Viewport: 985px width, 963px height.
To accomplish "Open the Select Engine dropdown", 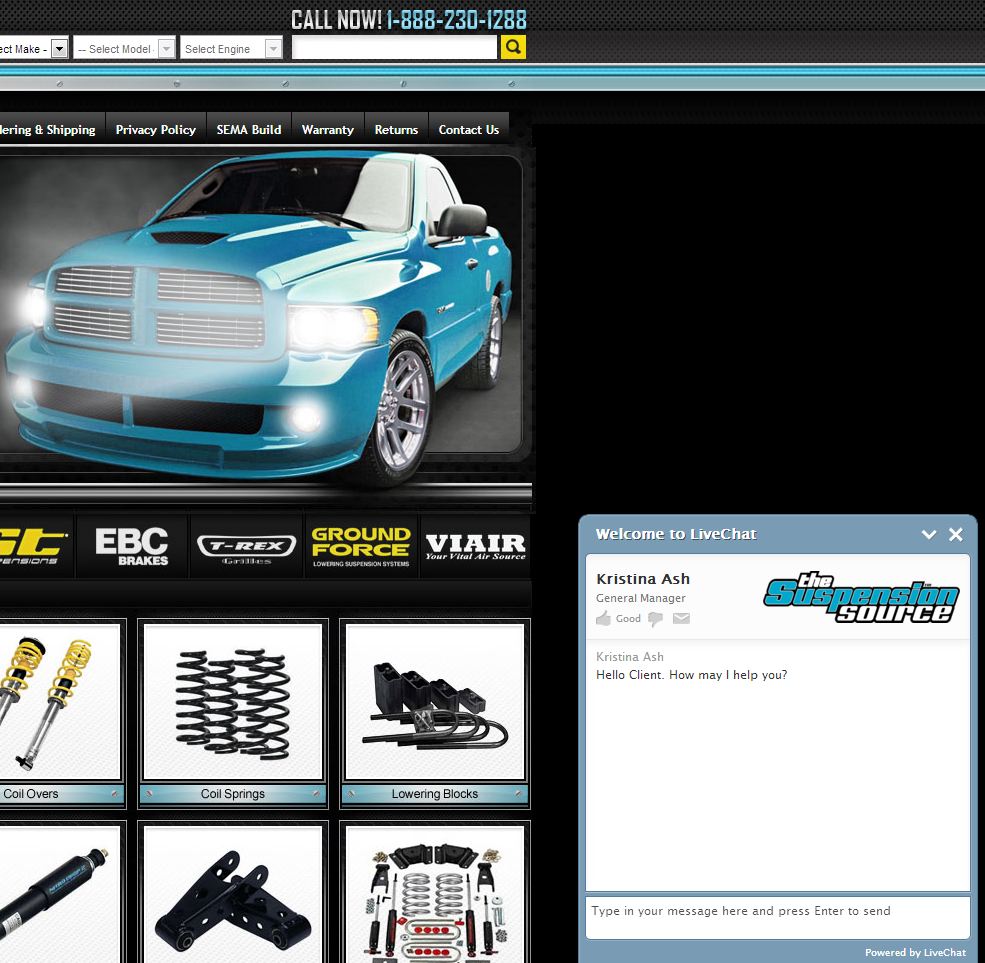I will click(231, 48).
